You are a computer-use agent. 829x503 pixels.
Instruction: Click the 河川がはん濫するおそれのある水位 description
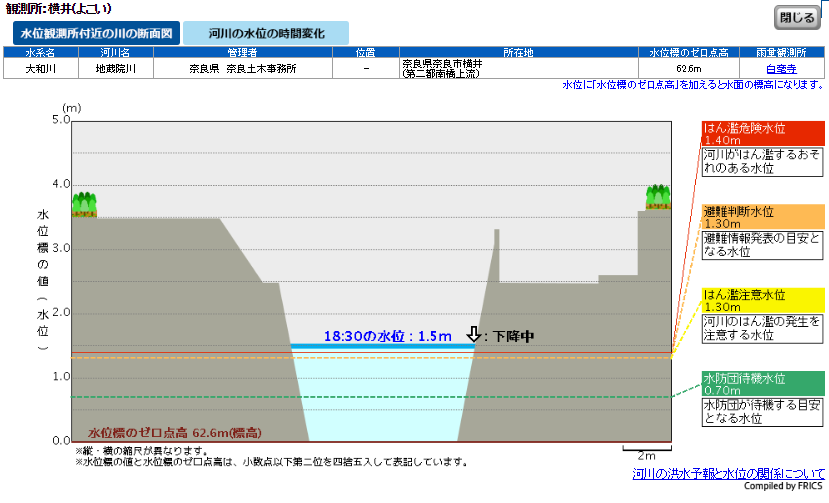coord(762,161)
